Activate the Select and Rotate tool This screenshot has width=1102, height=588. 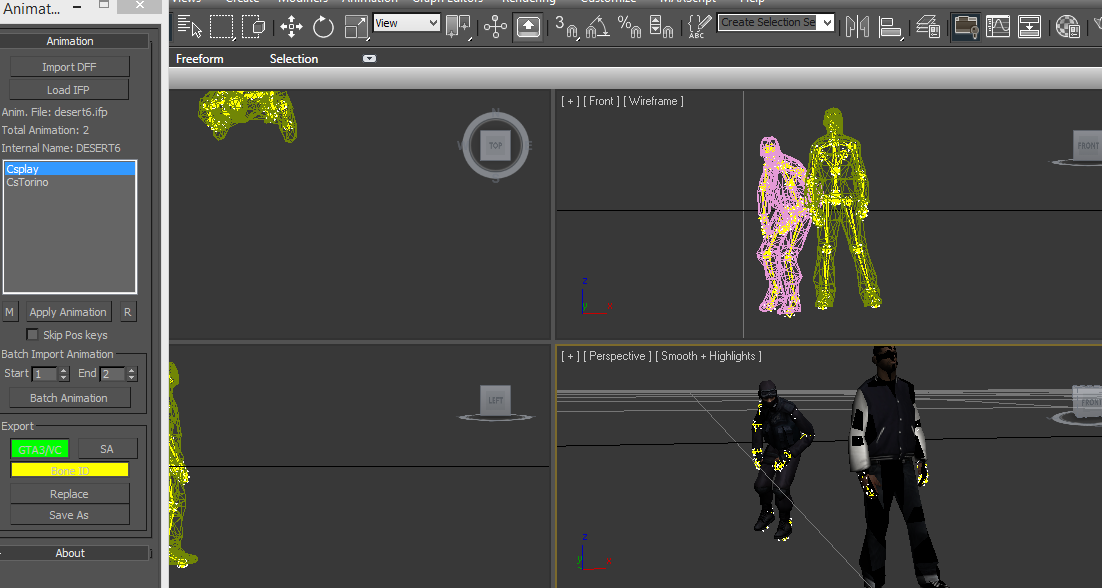click(x=323, y=27)
